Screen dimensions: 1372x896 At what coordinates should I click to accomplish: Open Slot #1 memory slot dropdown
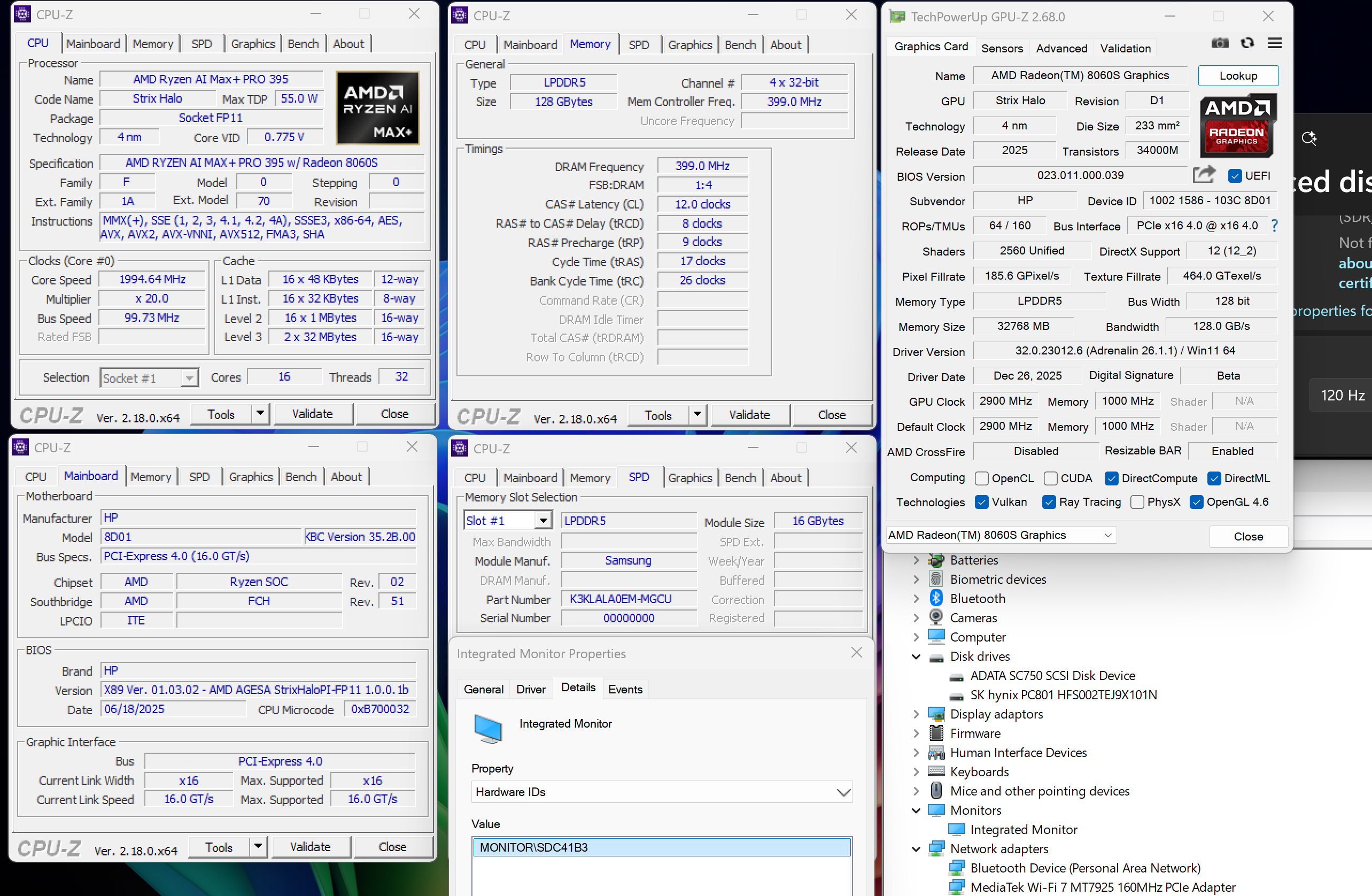pos(542,521)
